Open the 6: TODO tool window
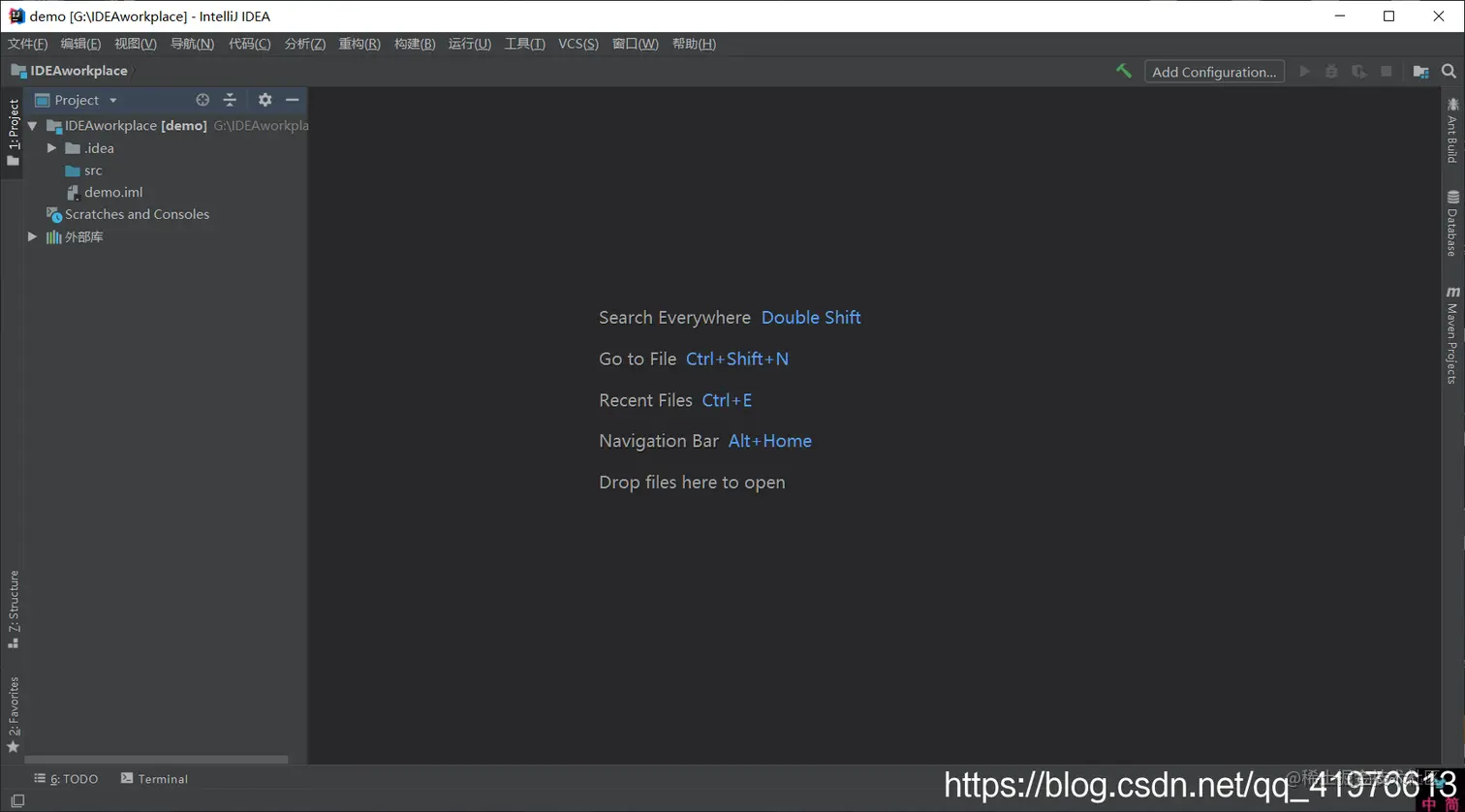Screen dimensions: 1465x812 pos(66,778)
